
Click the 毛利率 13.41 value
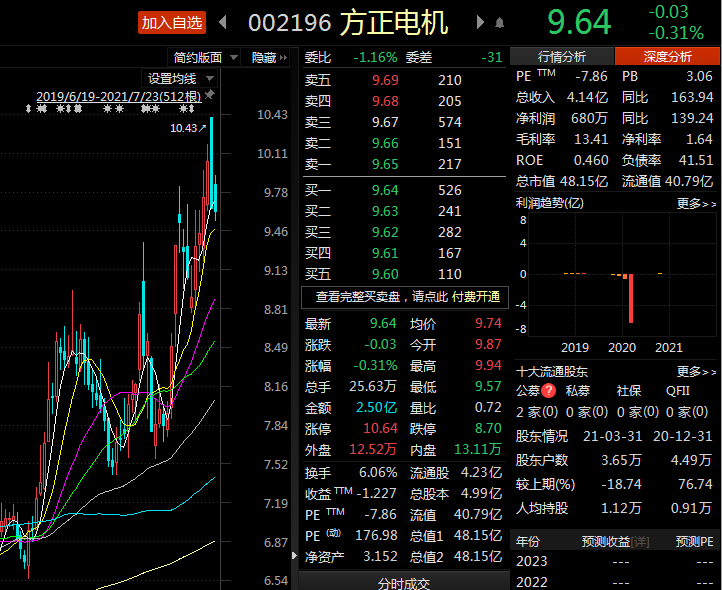pos(591,139)
